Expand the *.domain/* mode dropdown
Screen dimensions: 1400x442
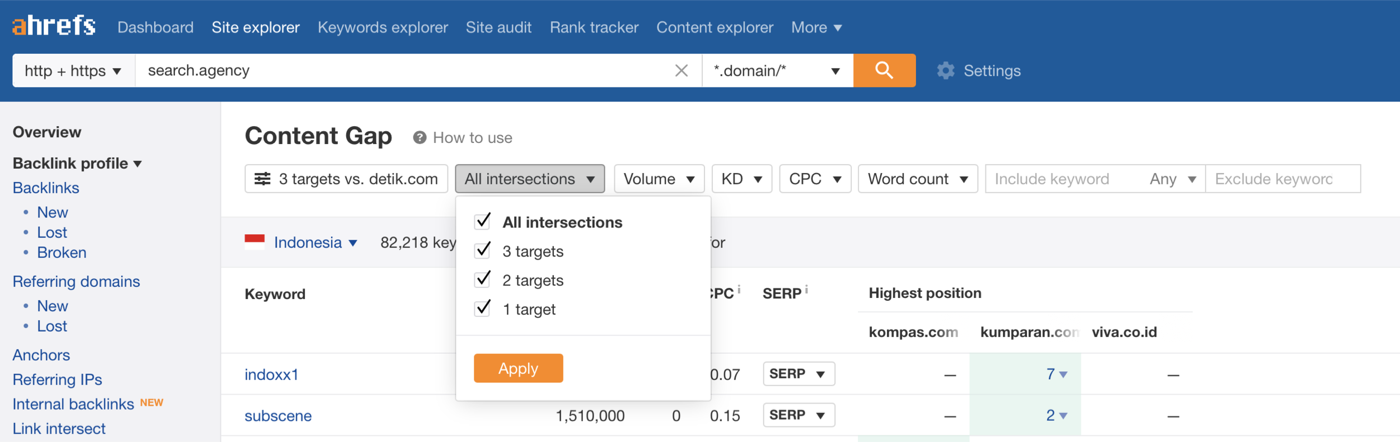click(777, 70)
